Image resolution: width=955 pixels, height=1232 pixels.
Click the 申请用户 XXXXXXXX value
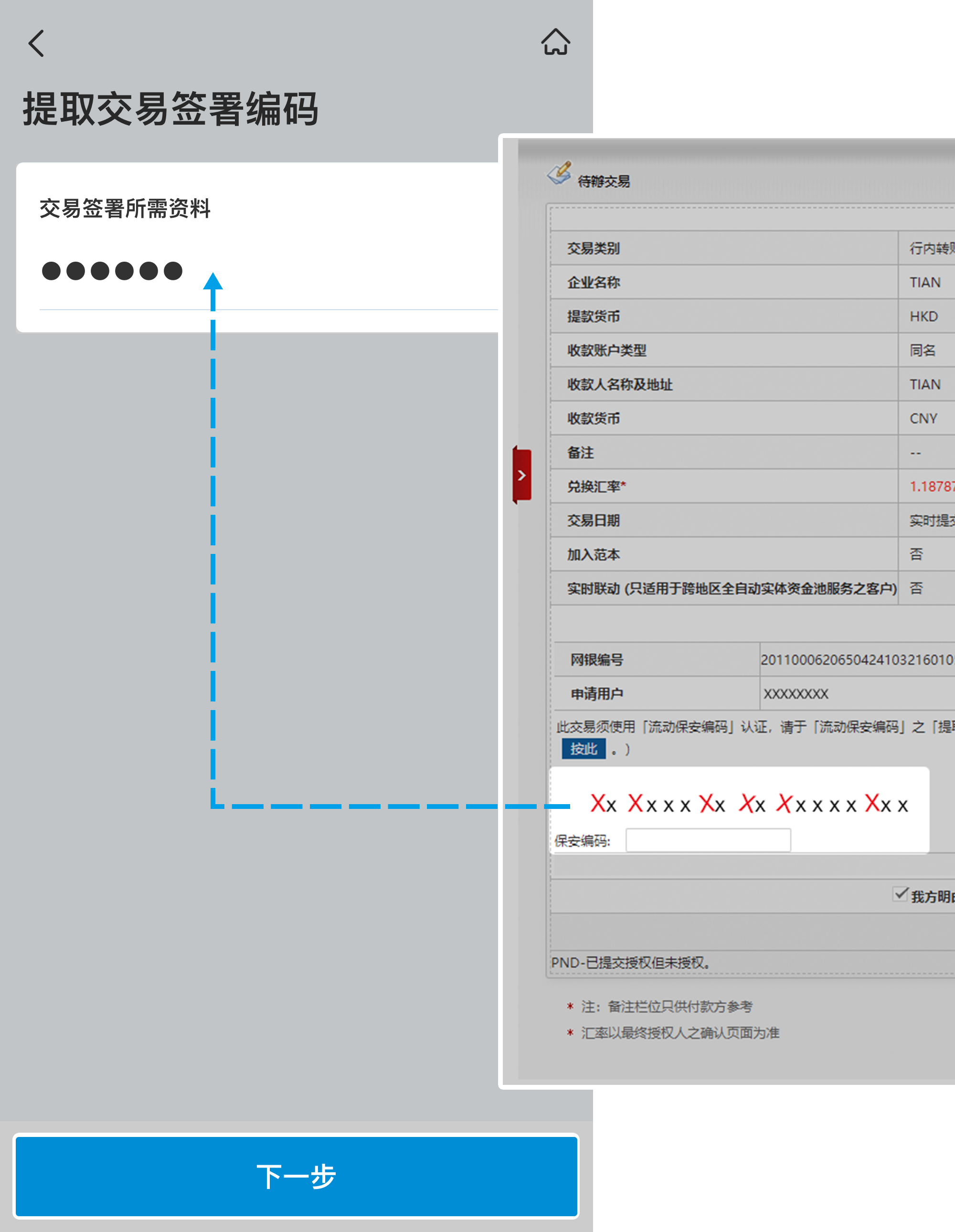coord(796,694)
